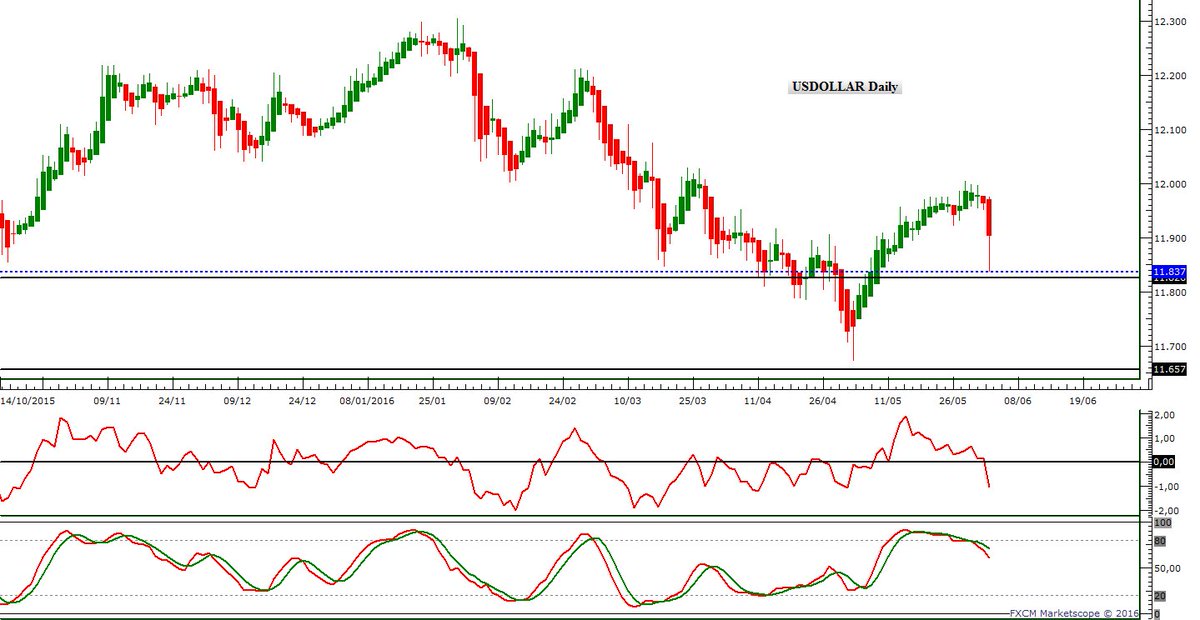Click the 09/12 date axis label
This screenshot has height=620, width=1200.
click(x=238, y=399)
